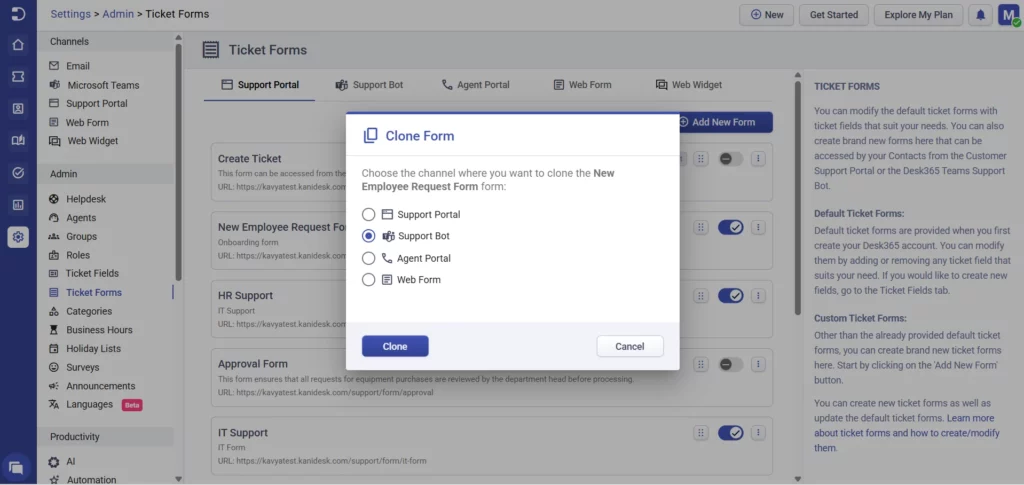Open the contacts icon in left rail
The height and width of the screenshot is (485, 1024).
pyautogui.click(x=18, y=109)
